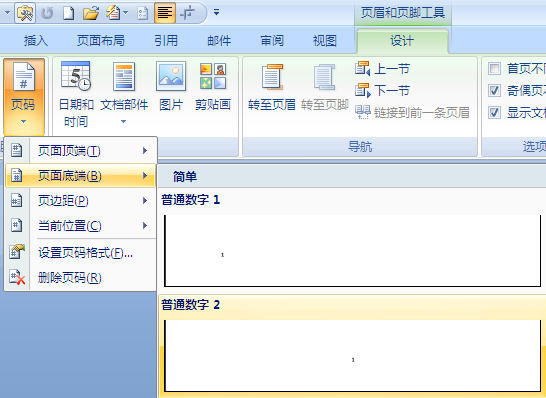
Task: Insert 剪贴画 clip art
Action: click(x=213, y=86)
